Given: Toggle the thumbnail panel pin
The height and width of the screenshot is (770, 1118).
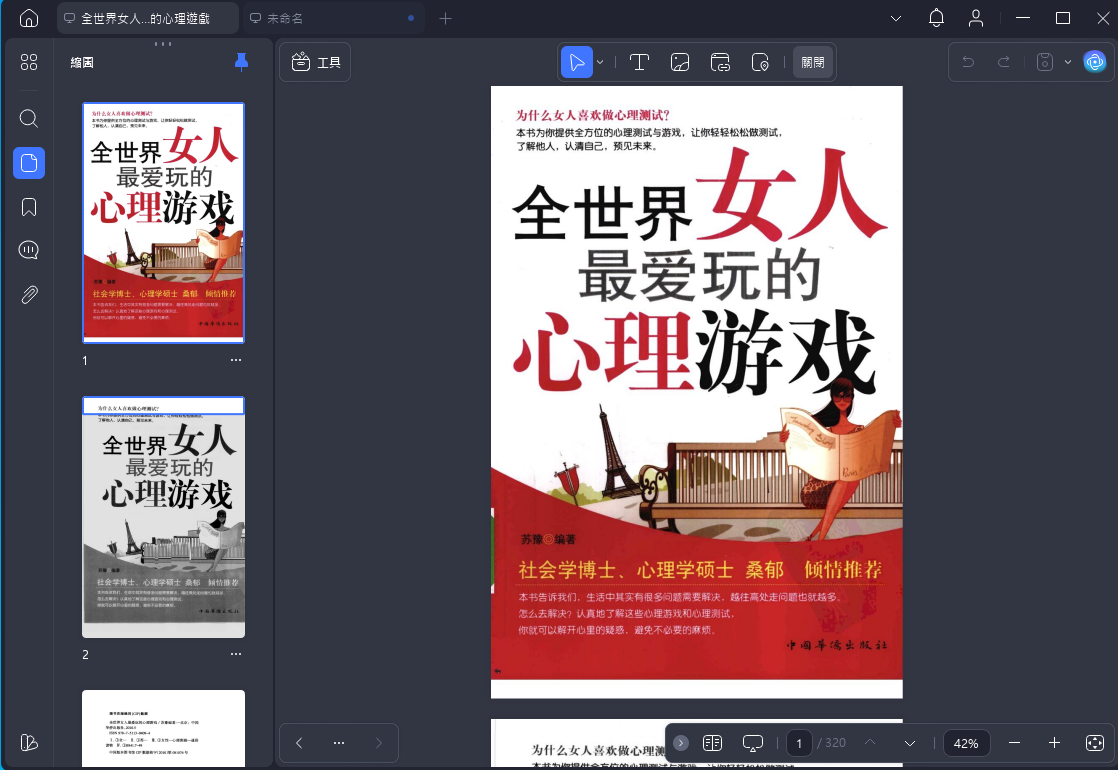Looking at the screenshot, I should [241, 62].
